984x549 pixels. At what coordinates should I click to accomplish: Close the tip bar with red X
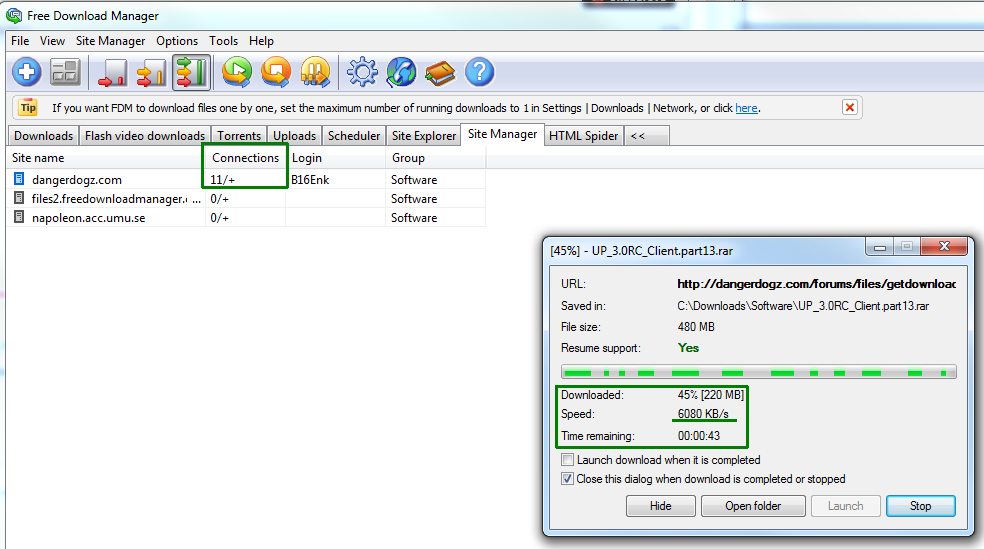[850, 107]
